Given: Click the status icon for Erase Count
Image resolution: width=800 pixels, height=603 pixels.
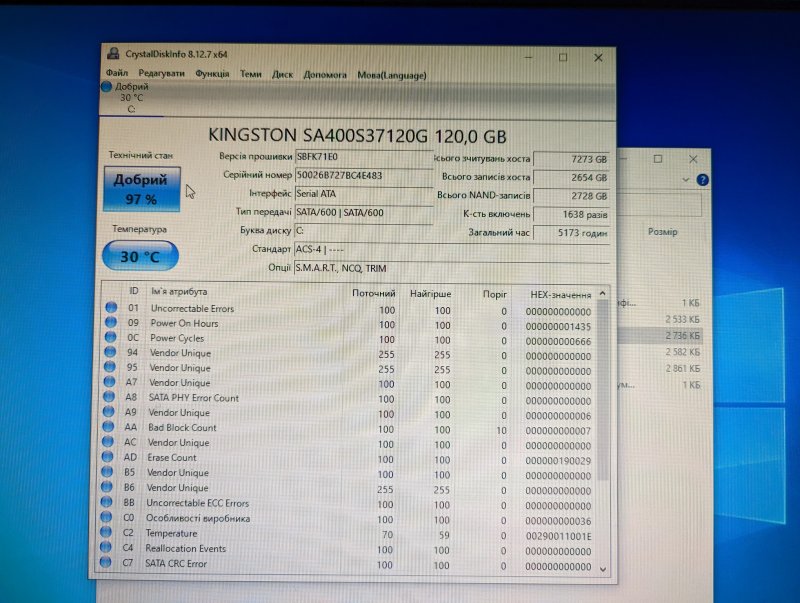Looking at the screenshot, I should pyautogui.click(x=111, y=458).
